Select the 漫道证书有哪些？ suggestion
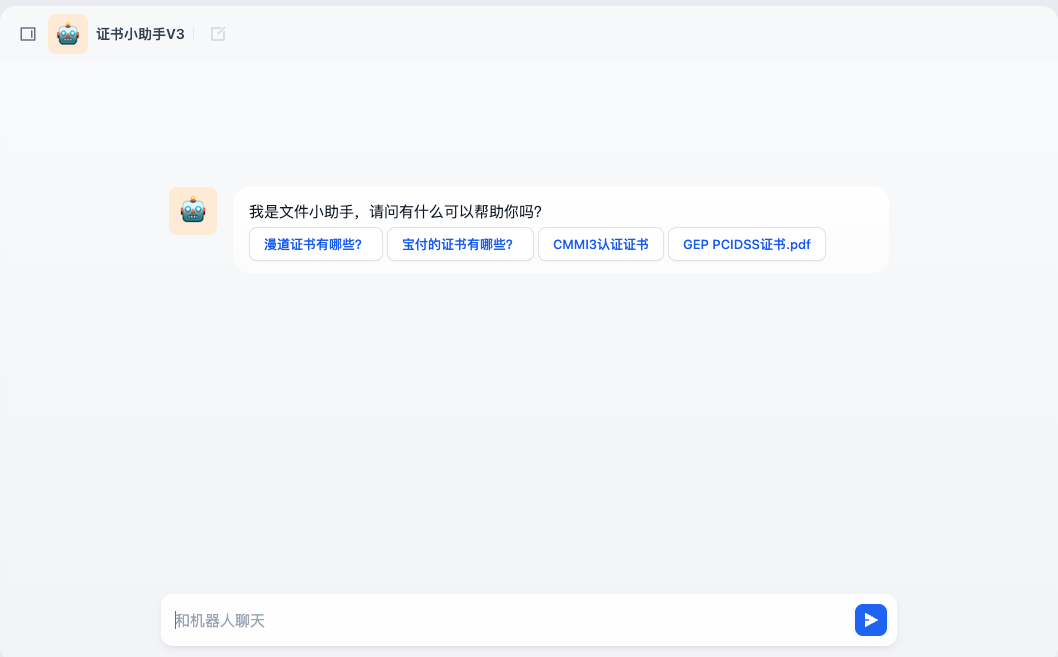Viewport: 1058px width, 657px height. click(315, 244)
